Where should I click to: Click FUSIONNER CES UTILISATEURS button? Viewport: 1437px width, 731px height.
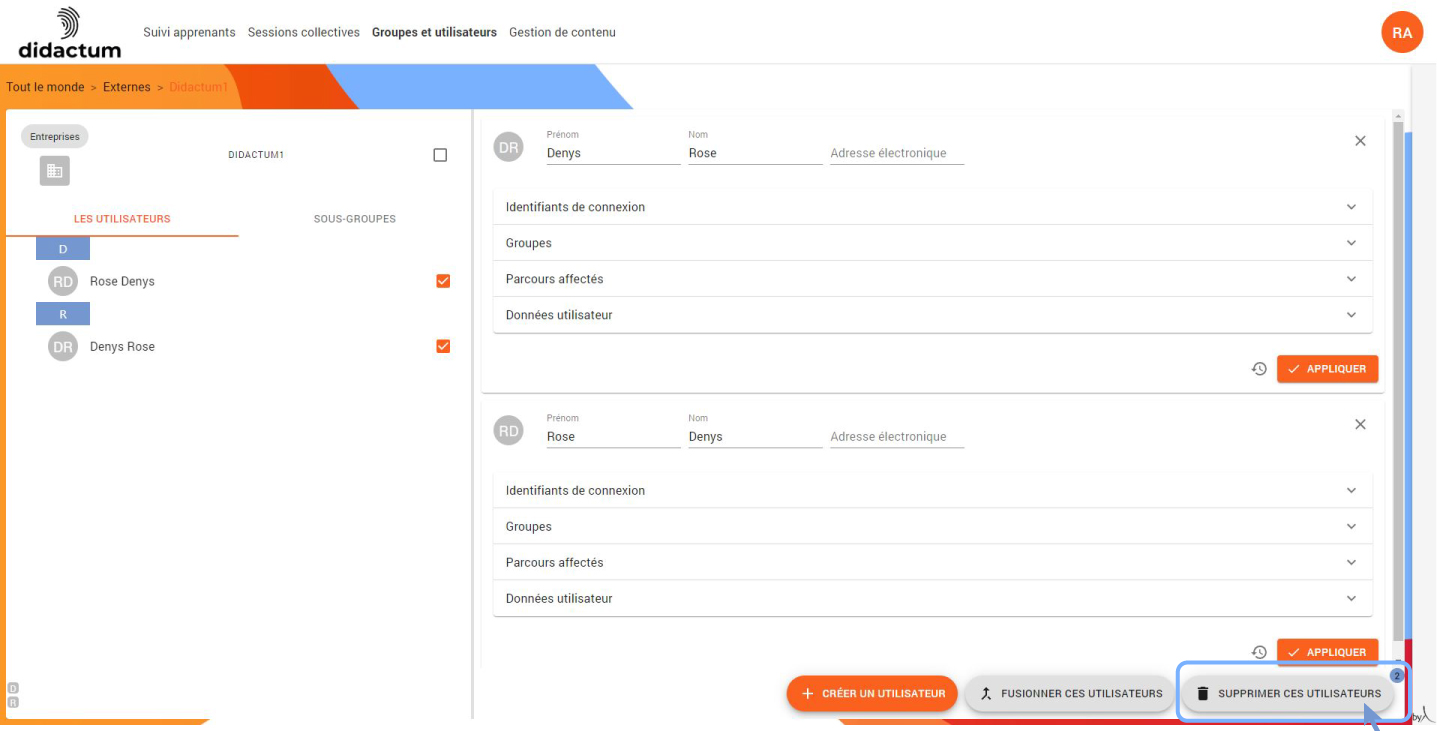[x=1069, y=693]
